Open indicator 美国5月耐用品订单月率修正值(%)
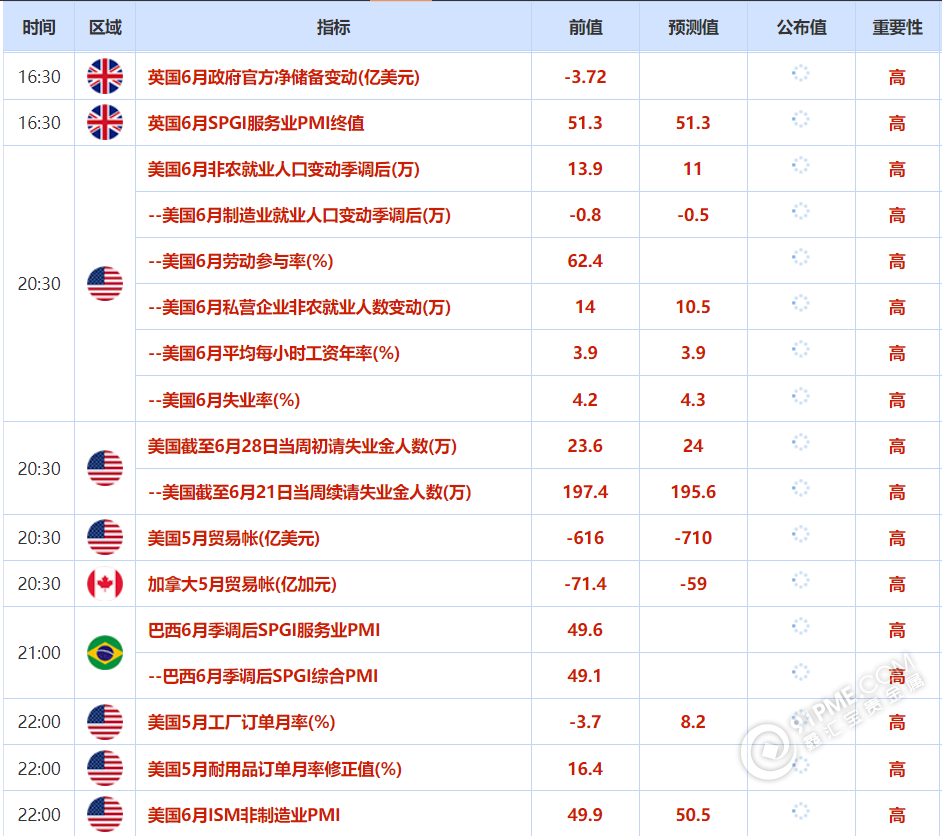Viewport: 942px width, 836px height. 275,769
